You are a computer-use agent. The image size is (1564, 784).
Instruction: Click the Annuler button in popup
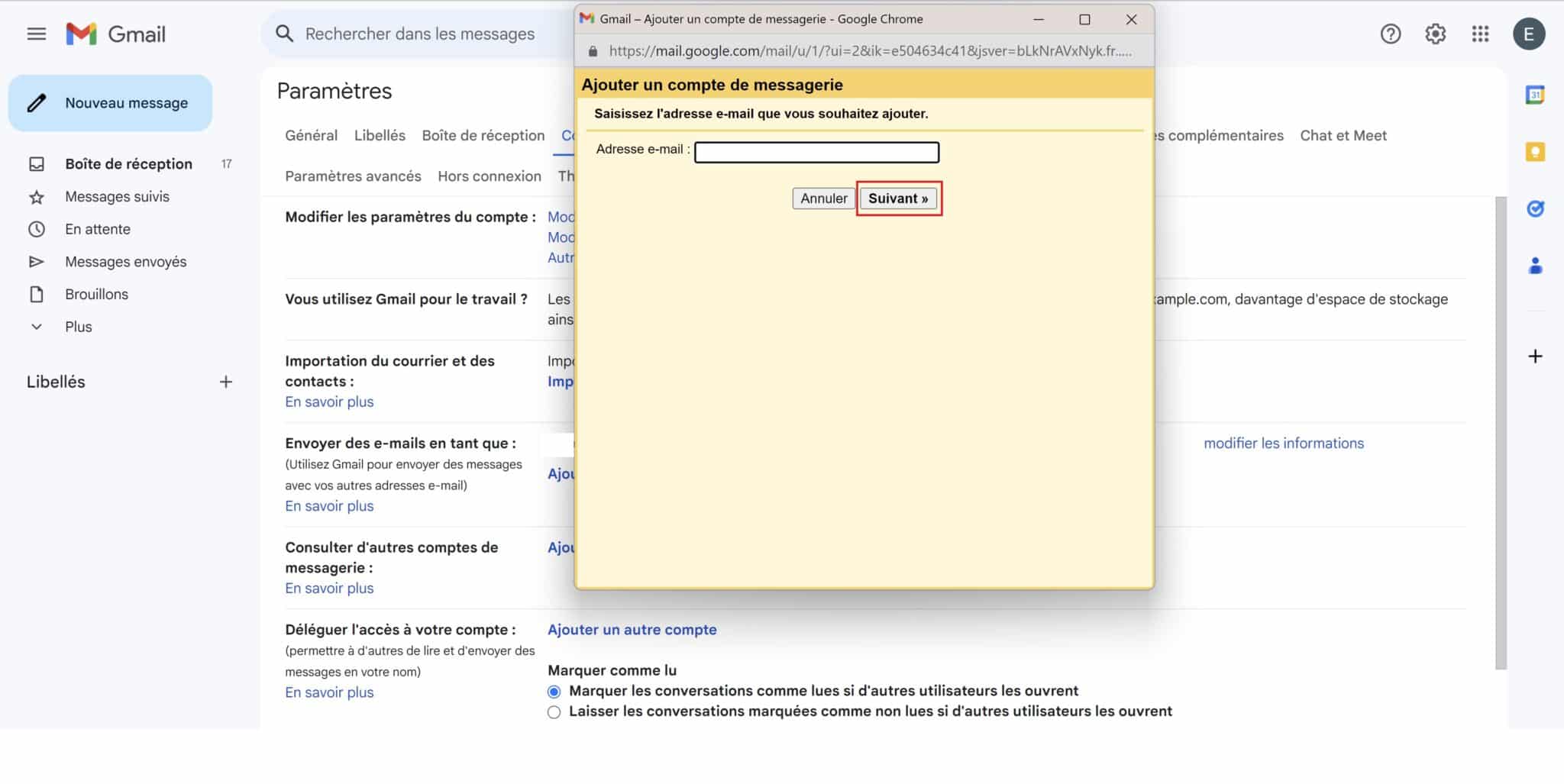coord(823,198)
